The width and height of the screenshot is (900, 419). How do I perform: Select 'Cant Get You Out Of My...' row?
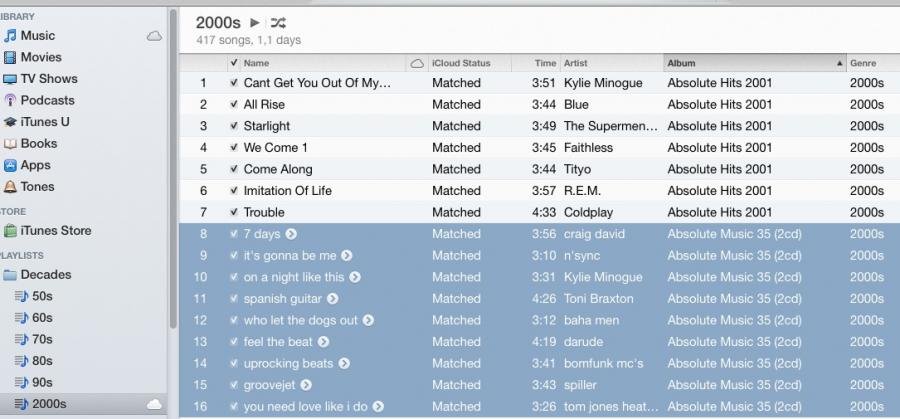click(540, 83)
